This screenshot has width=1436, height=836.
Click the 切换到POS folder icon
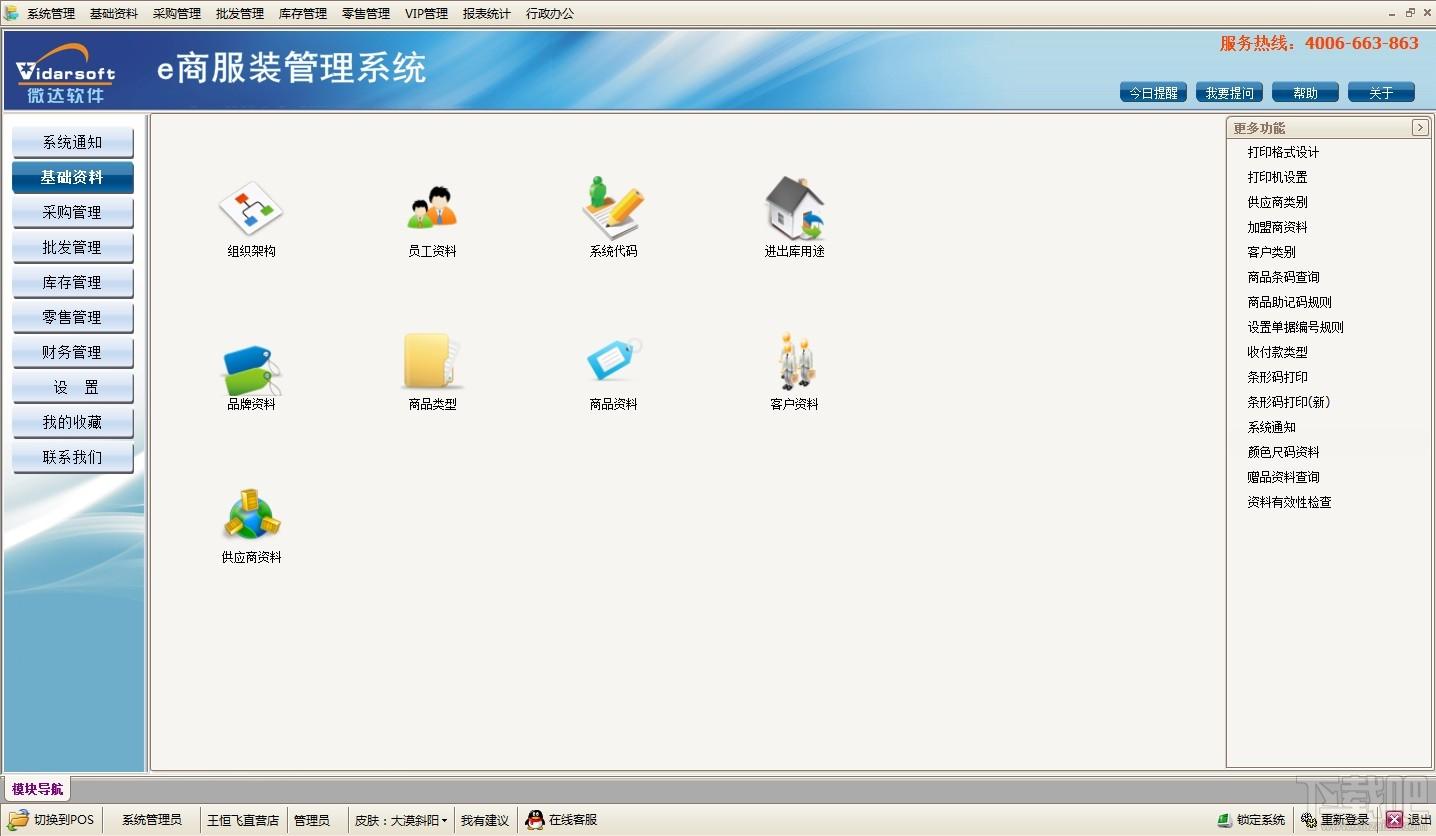[18, 819]
